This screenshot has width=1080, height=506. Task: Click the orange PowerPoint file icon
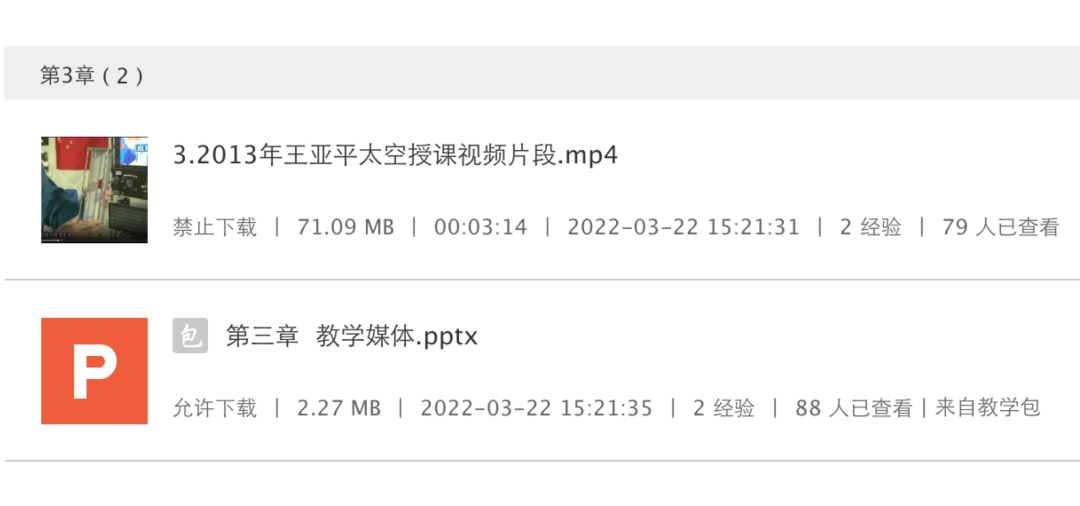[x=94, y=371]
